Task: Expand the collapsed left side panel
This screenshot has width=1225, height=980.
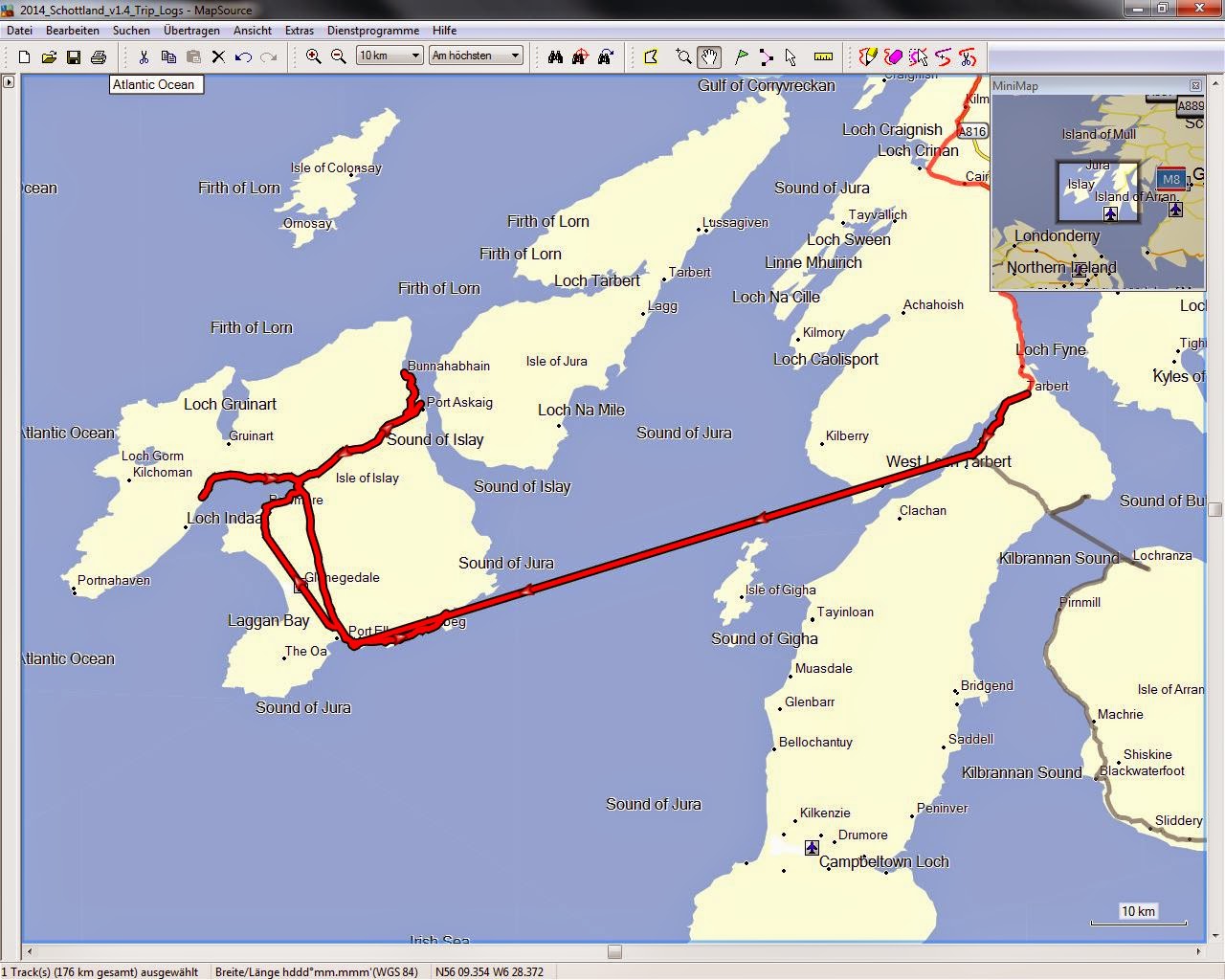Action: point(9,82)
